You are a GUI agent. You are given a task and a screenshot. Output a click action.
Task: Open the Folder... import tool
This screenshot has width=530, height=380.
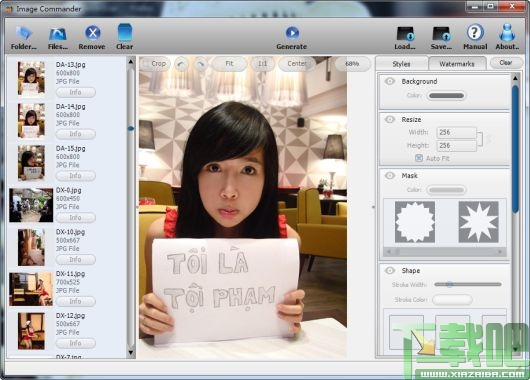click(23, 38)
